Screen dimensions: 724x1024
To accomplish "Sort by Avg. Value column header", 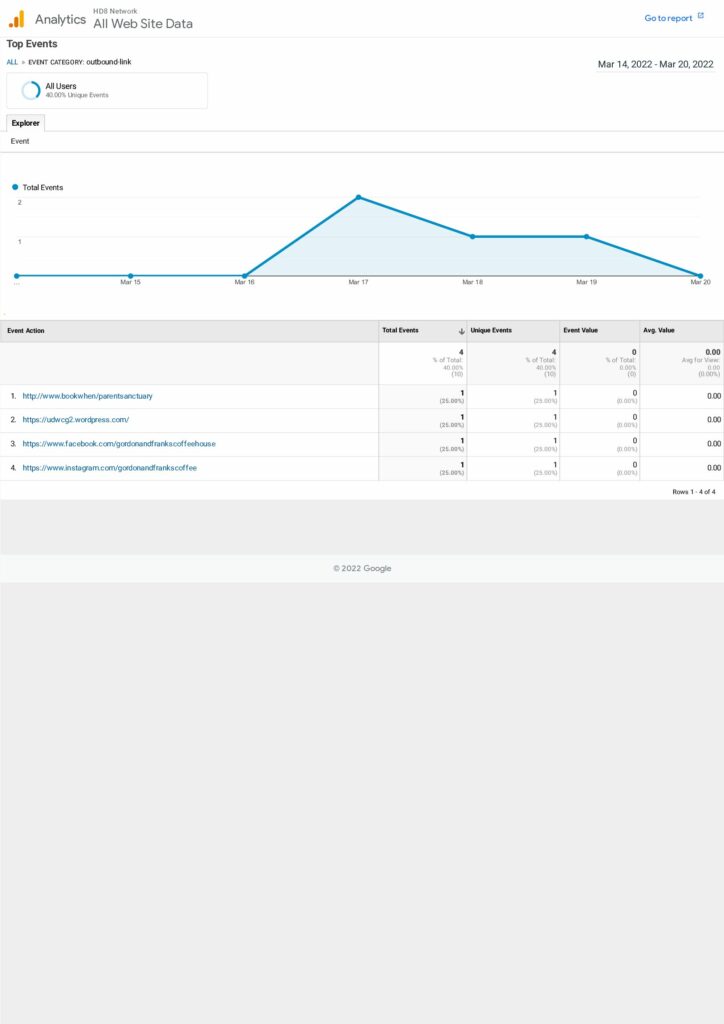I will (661, 331).
